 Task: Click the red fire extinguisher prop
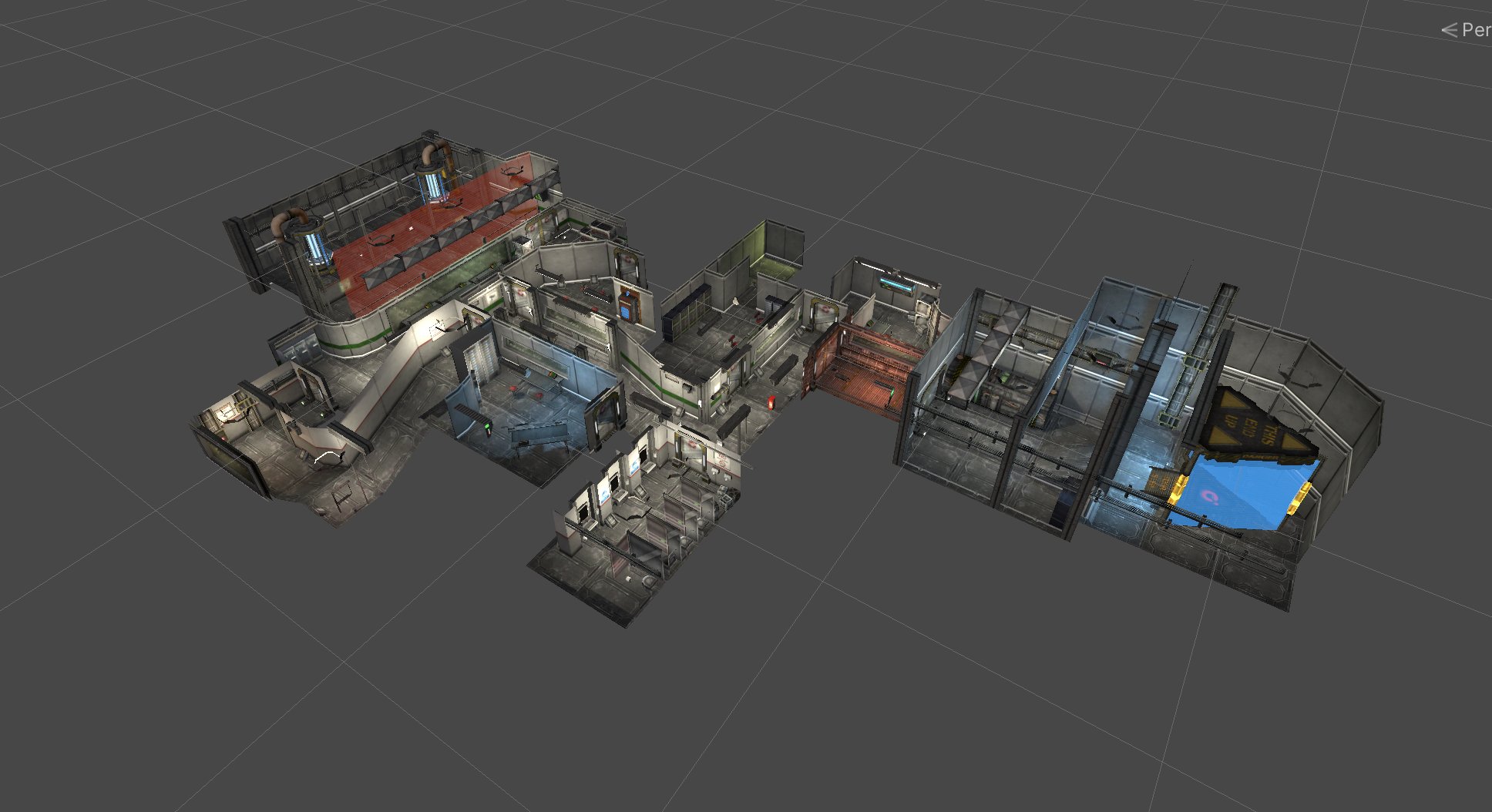771,403
